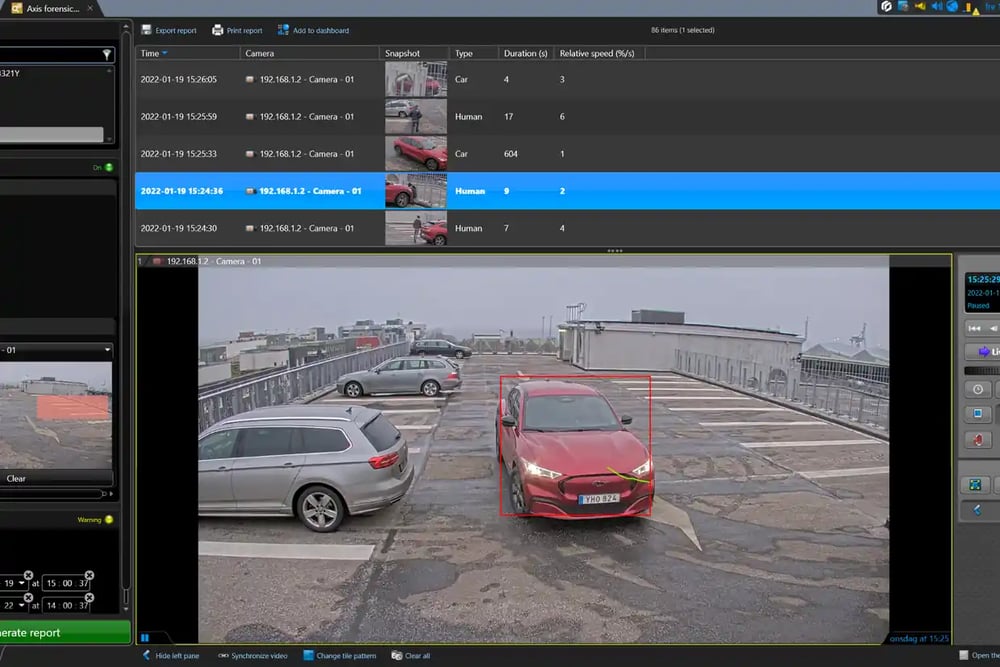Click the filter funnel icon in search box
1000x667 pixels.
pos(107,55)
